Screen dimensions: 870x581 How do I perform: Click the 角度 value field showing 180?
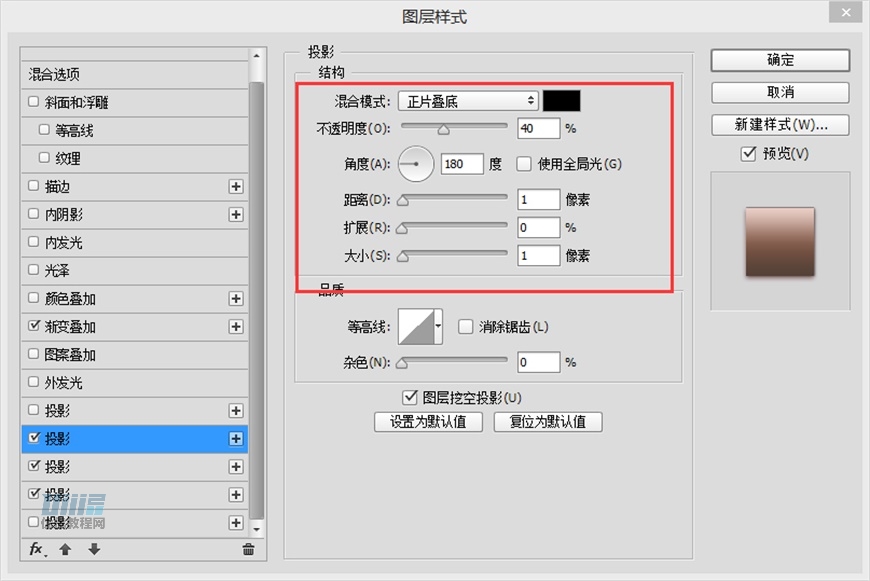[x=462, y=164]
